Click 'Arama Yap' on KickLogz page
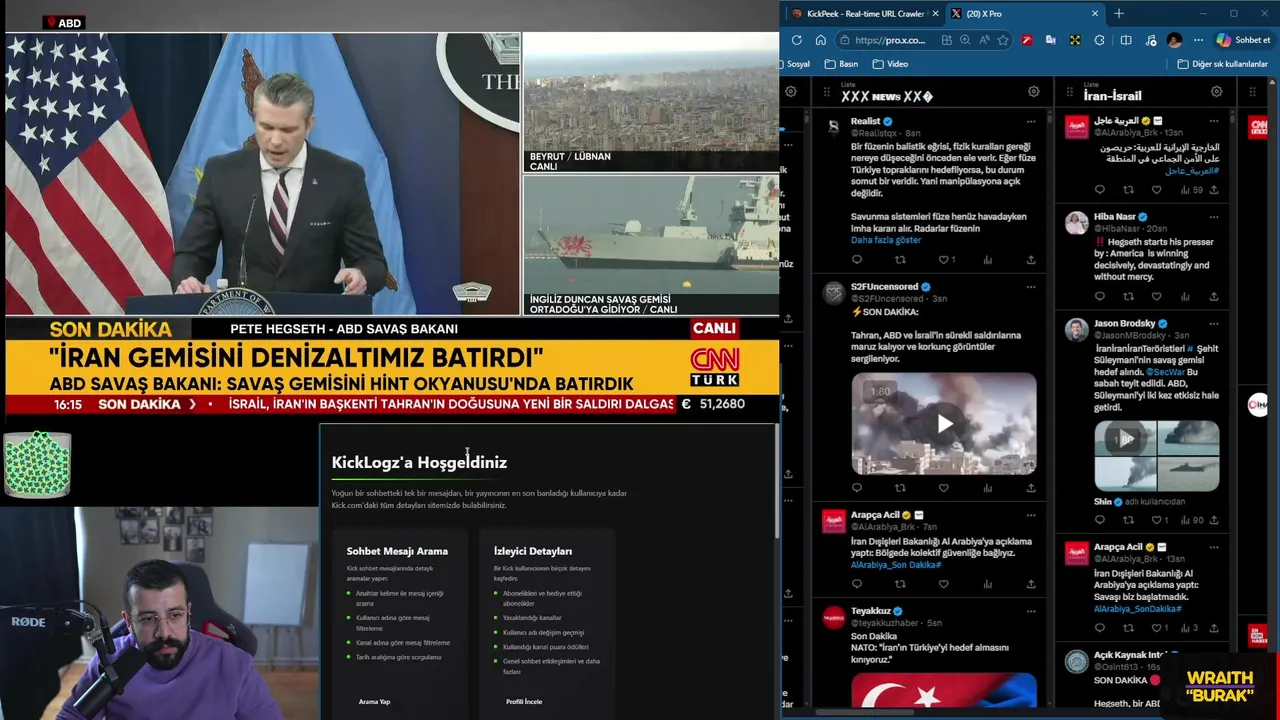The width and height of the screenshot is (1280, 720). [375, 702]
